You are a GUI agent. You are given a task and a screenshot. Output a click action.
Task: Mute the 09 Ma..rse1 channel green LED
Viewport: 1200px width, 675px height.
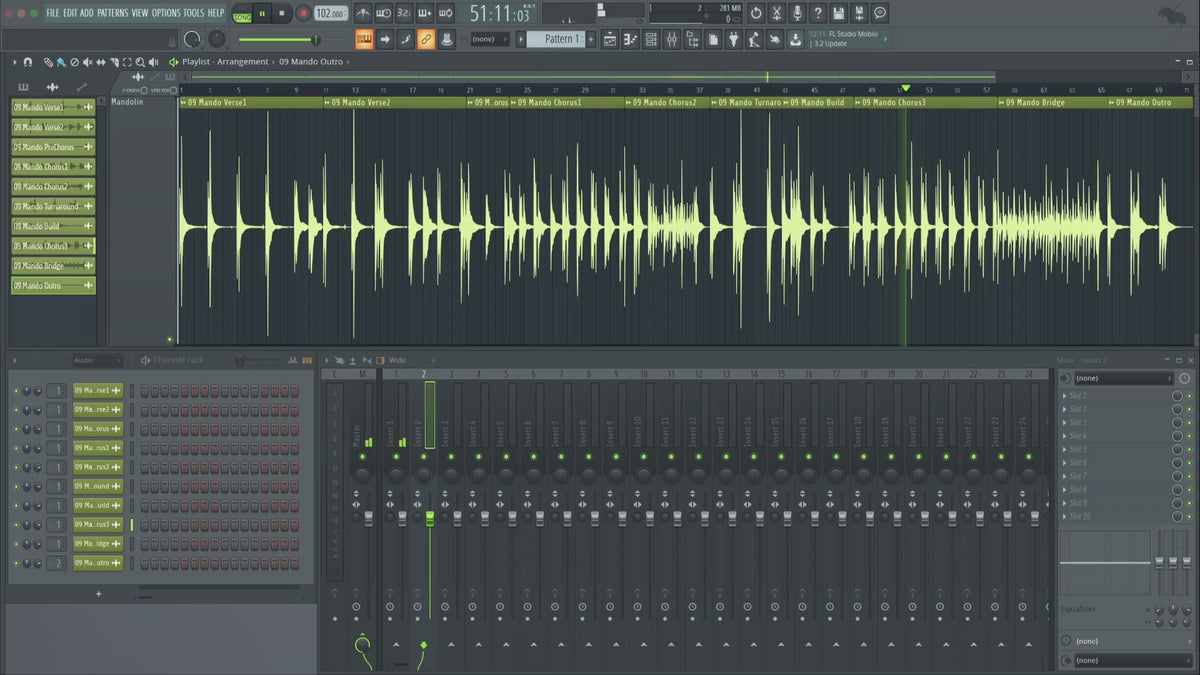click(x=16, y=391)
